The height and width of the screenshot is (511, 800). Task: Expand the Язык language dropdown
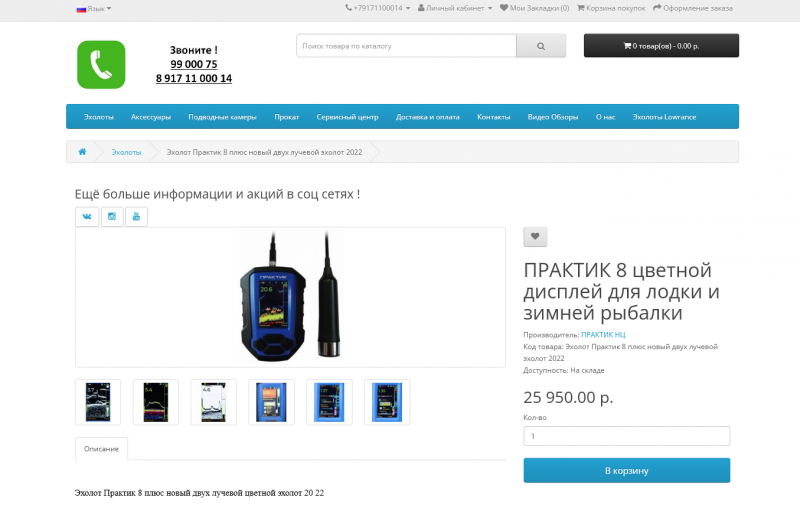[x=94, y=9]
